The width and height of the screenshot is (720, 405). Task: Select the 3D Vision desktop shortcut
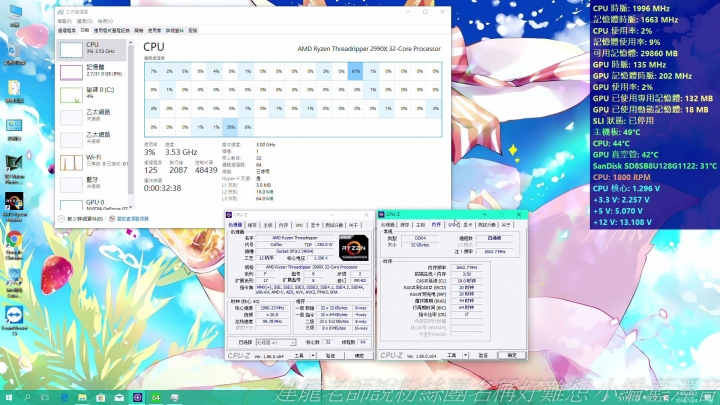pos(14,169)
